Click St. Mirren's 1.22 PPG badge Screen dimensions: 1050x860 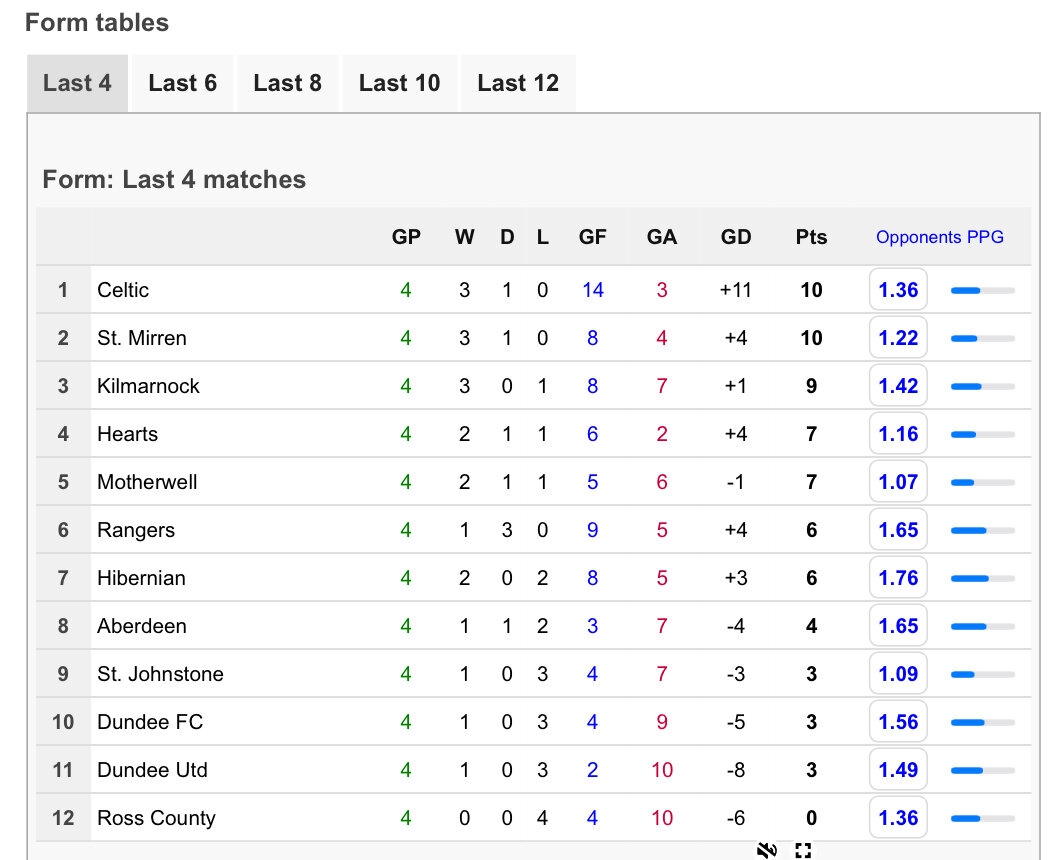tap(898, 338)
